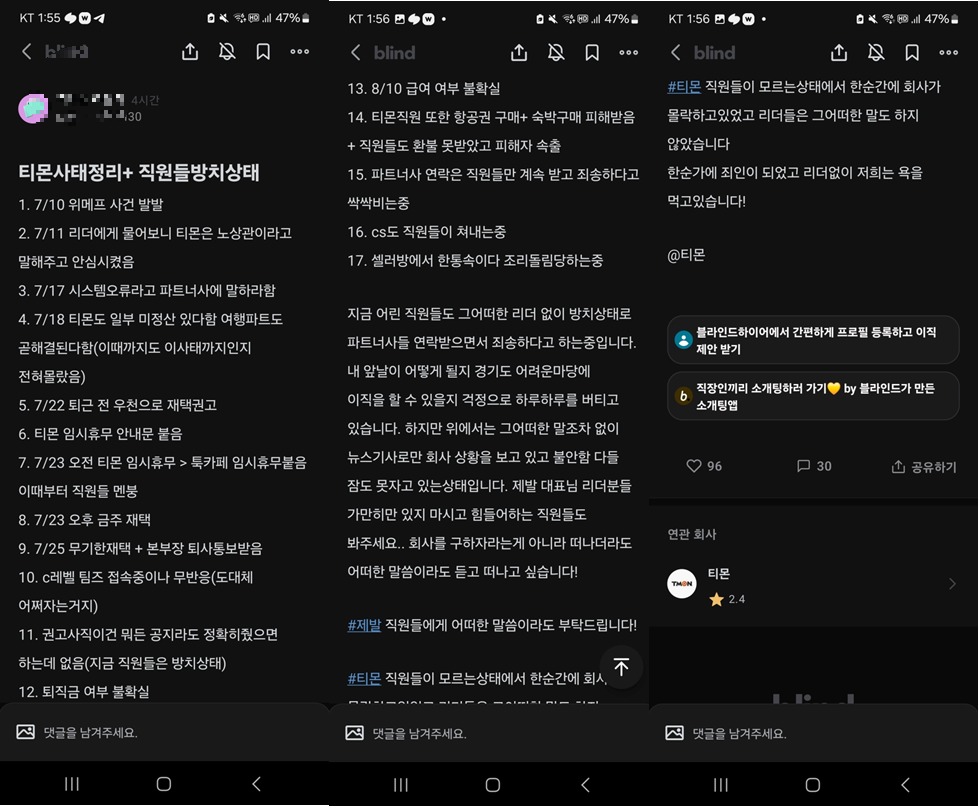Tap Android home button in leftmost screenshot
This screenshot has width=978, height=806.
click(x=164, y=784)
